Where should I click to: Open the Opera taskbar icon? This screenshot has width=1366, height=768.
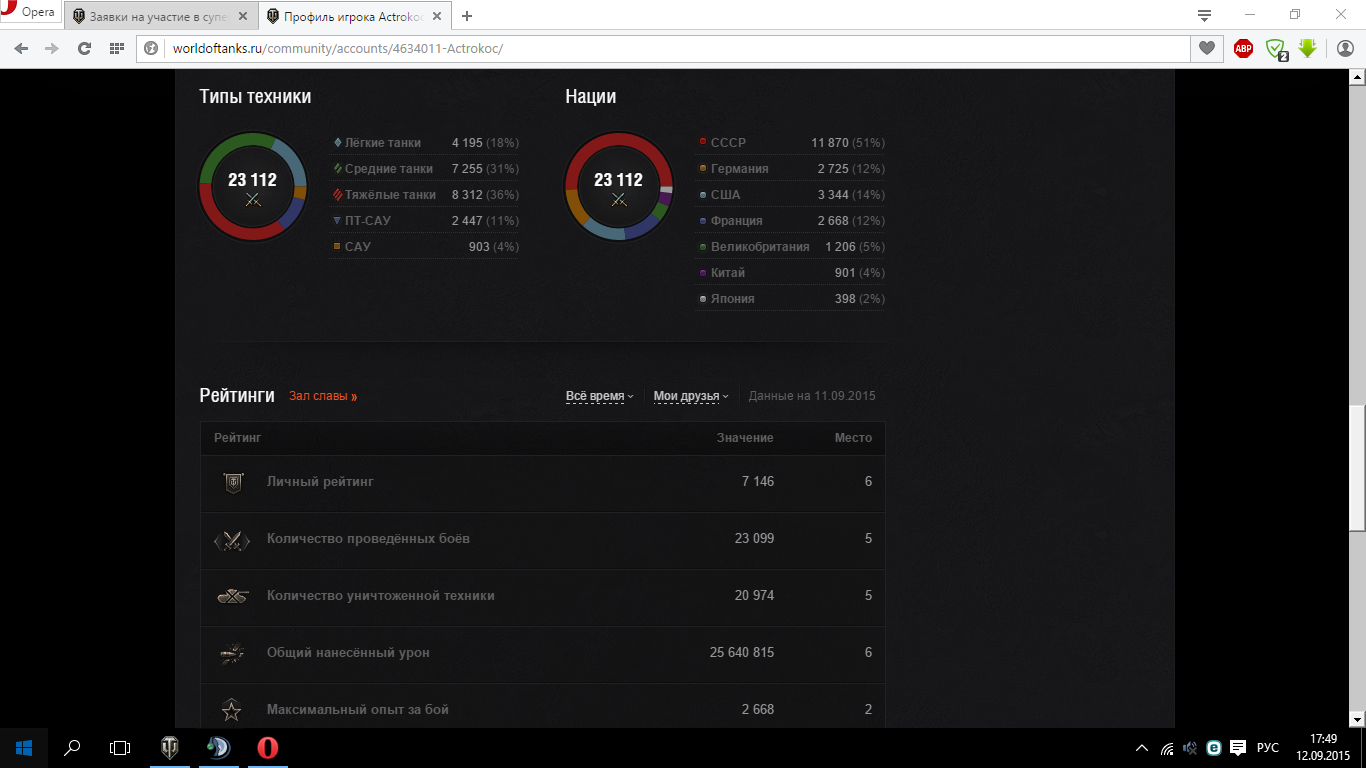tap(267, 748)
